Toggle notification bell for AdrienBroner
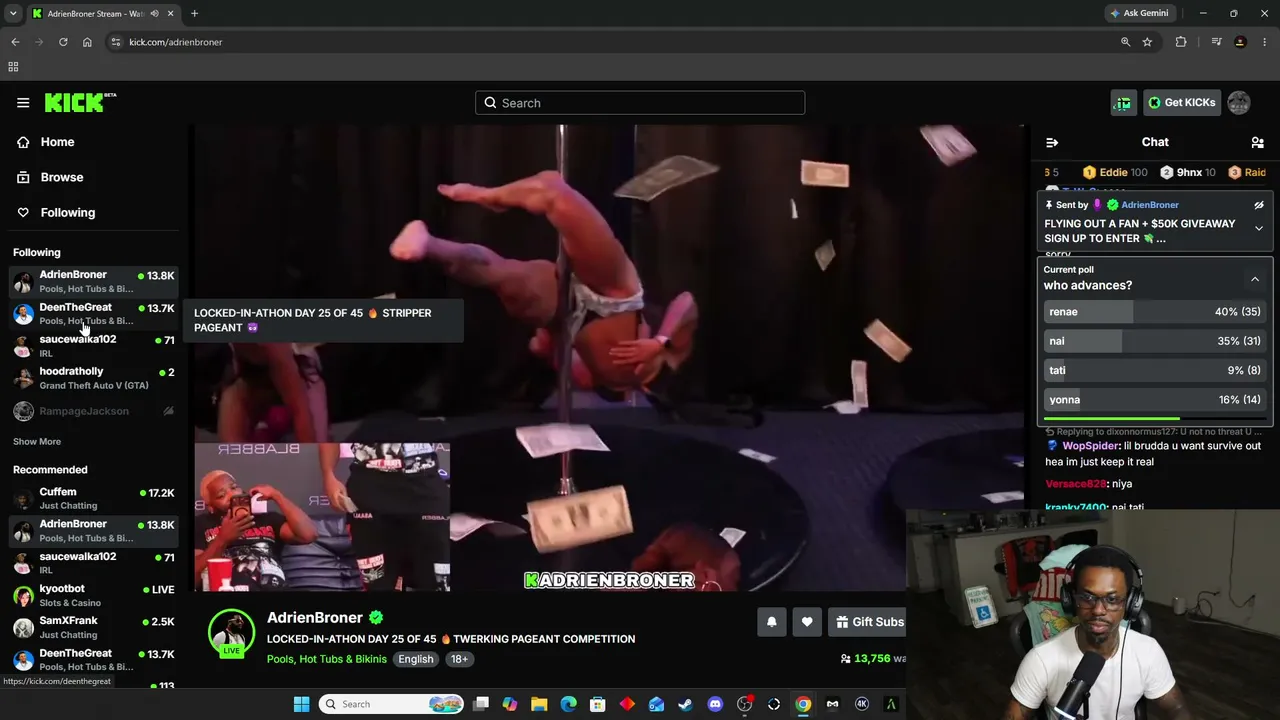 coord(771,622)
